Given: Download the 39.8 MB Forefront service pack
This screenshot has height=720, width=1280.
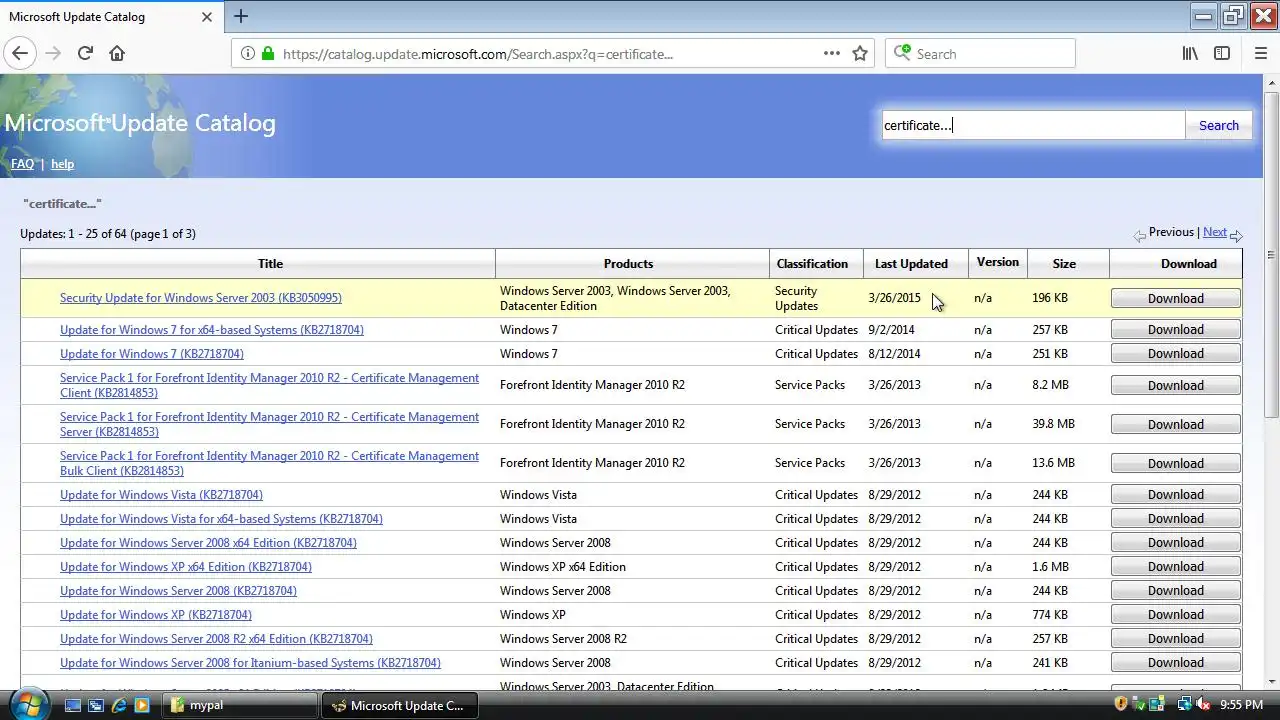Looking at the screenshot, I should (1176, 424).
